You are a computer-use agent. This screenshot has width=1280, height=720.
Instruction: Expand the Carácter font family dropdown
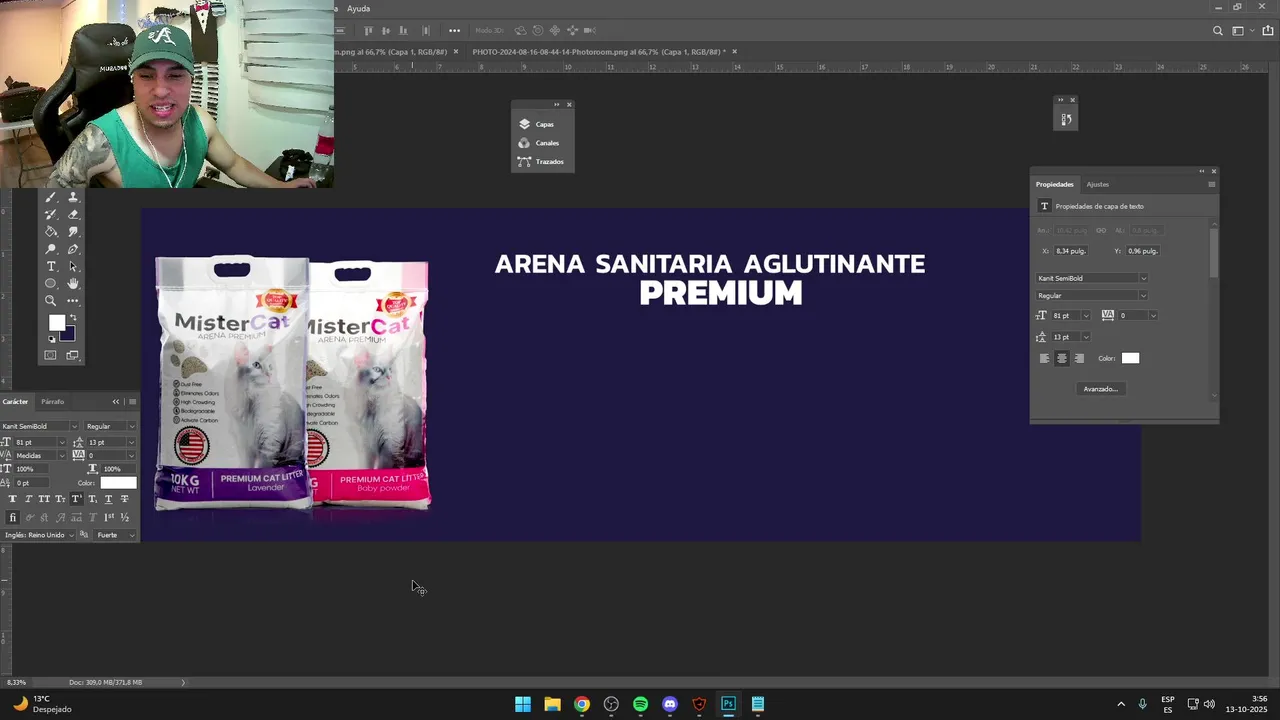click(x=74, y=427)
